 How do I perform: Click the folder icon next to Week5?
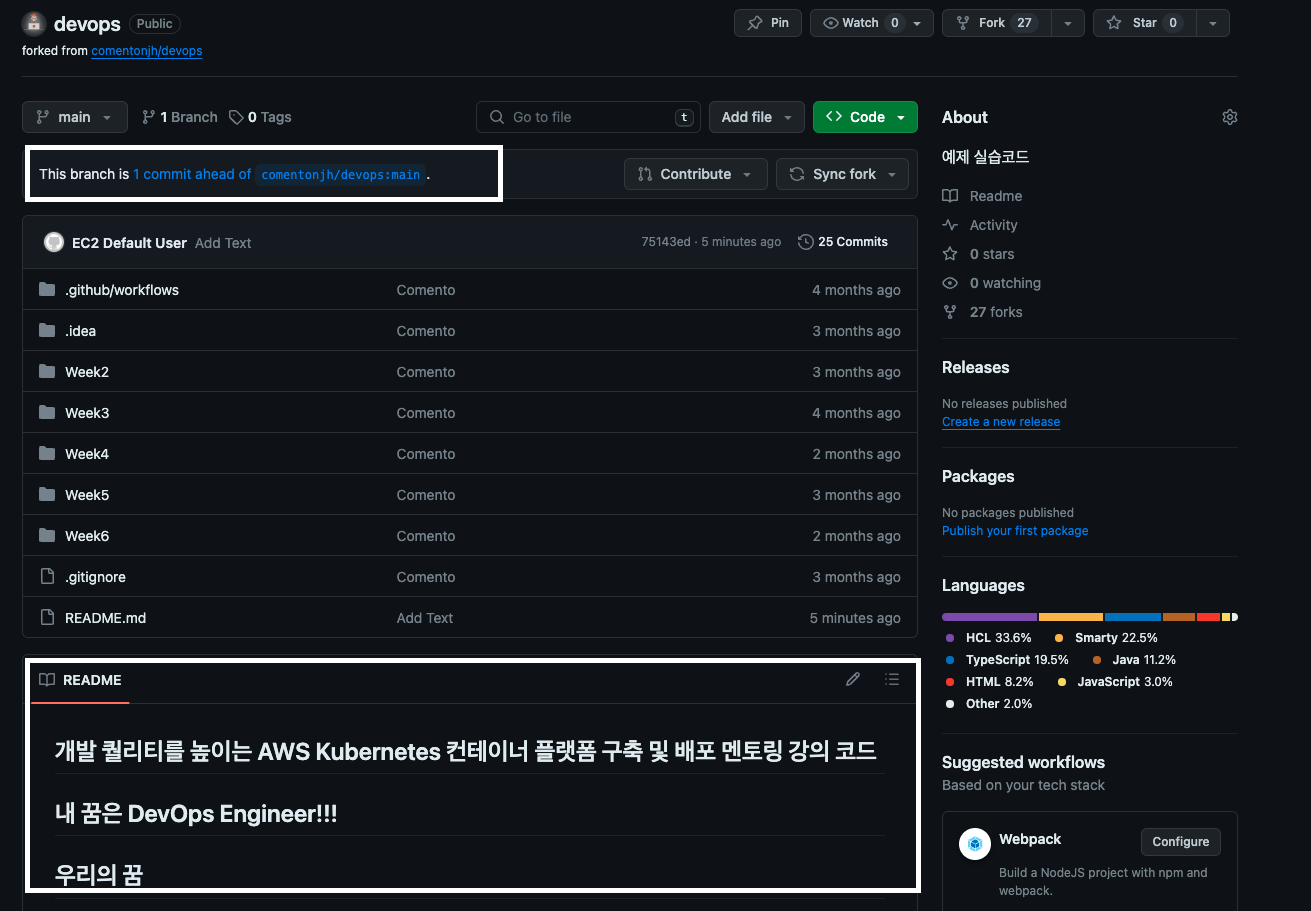[47, 495]
